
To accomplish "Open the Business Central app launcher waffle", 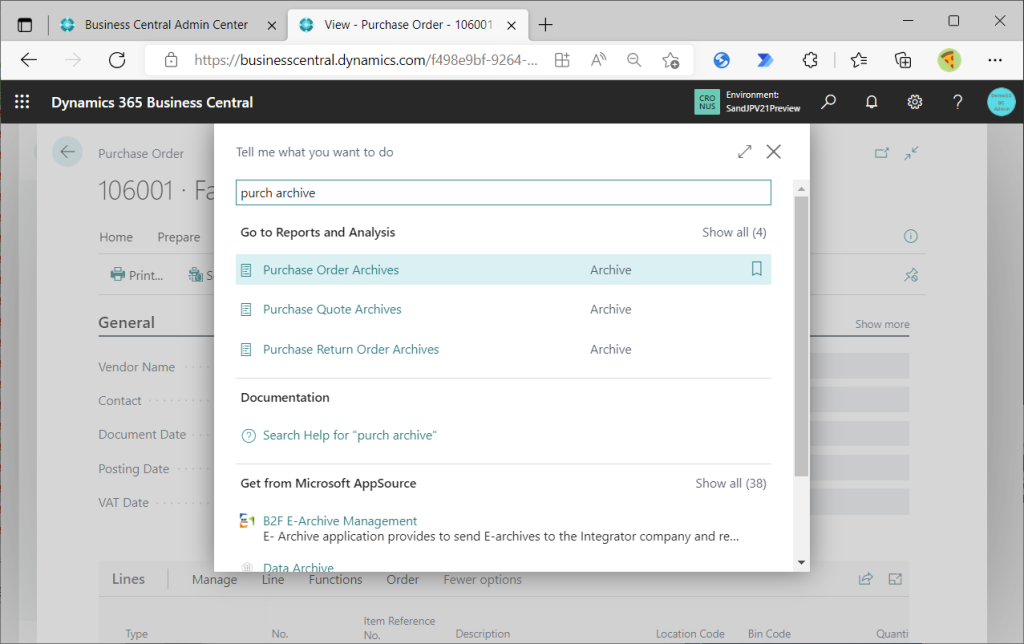I will [22, 102].
